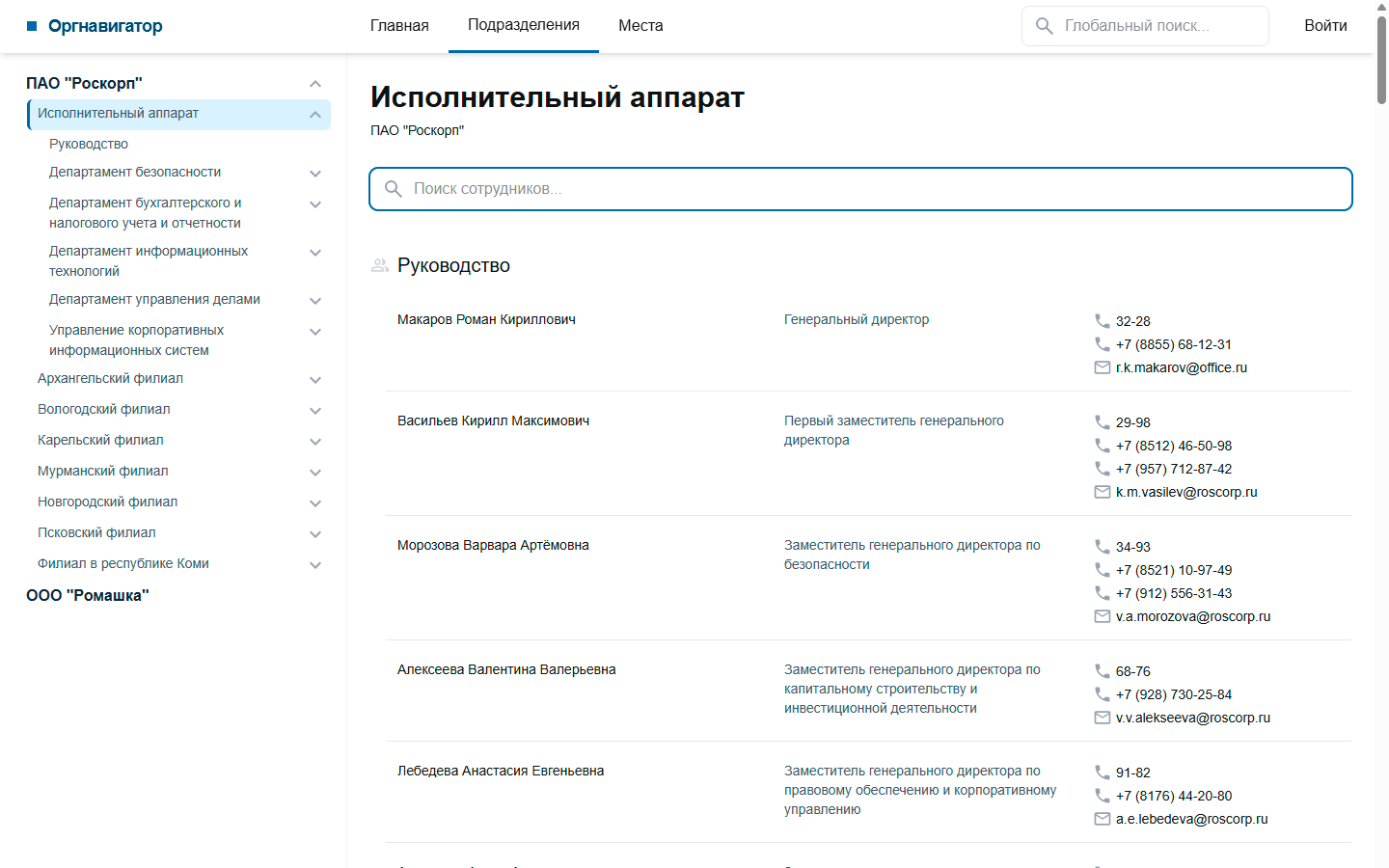Click phone icon beside number 29-98
Screen dimensions: 1389x868
coord(1103,422)
